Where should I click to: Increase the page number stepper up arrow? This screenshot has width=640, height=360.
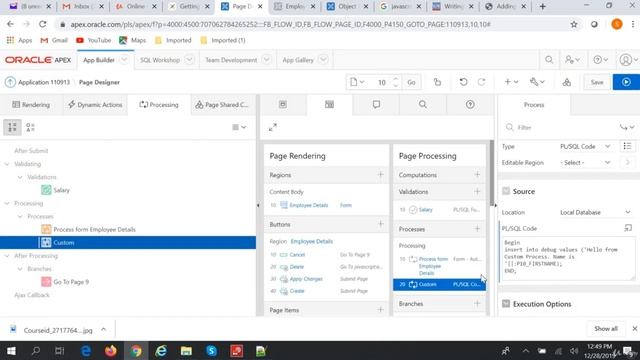(395, 79)
